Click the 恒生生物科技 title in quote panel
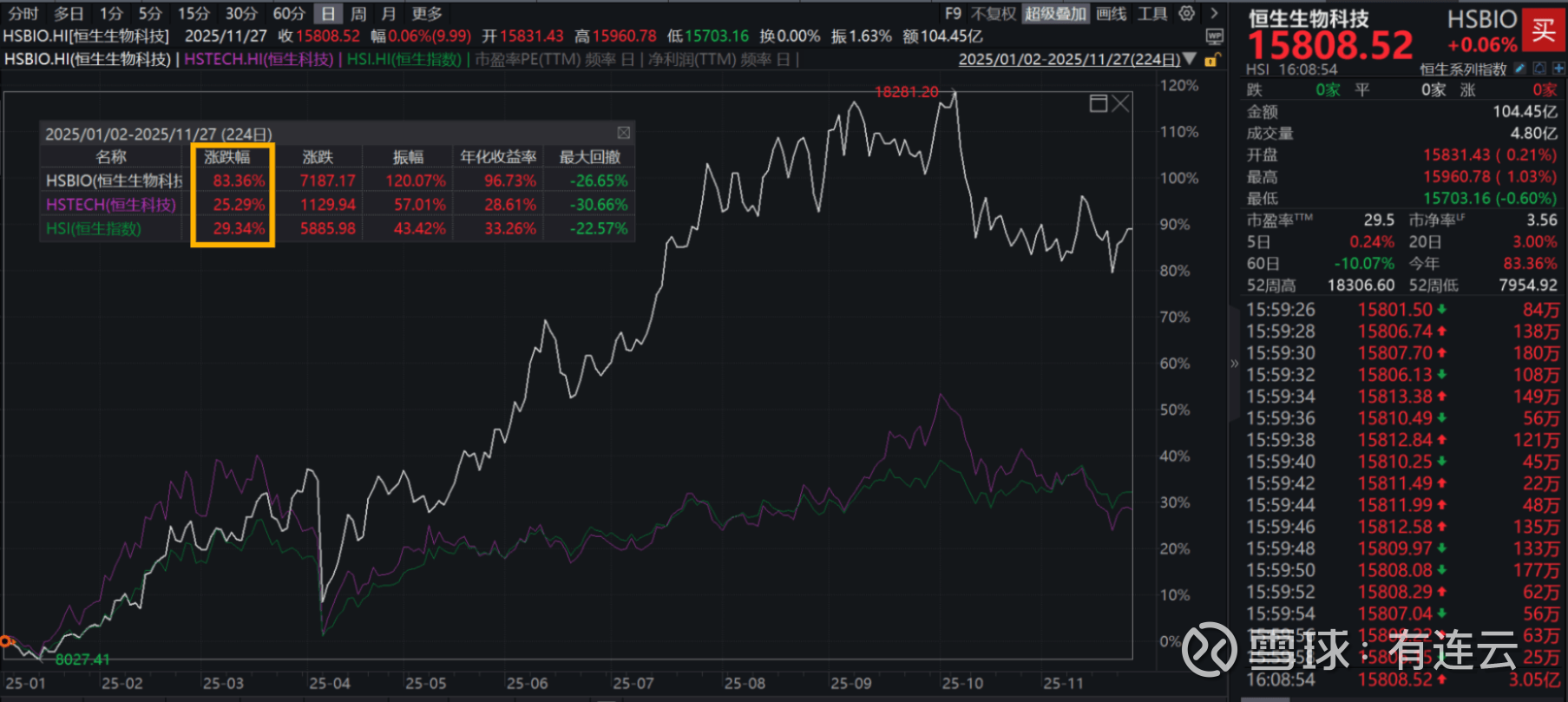 pyautogui.click(x=1309, y=18)
